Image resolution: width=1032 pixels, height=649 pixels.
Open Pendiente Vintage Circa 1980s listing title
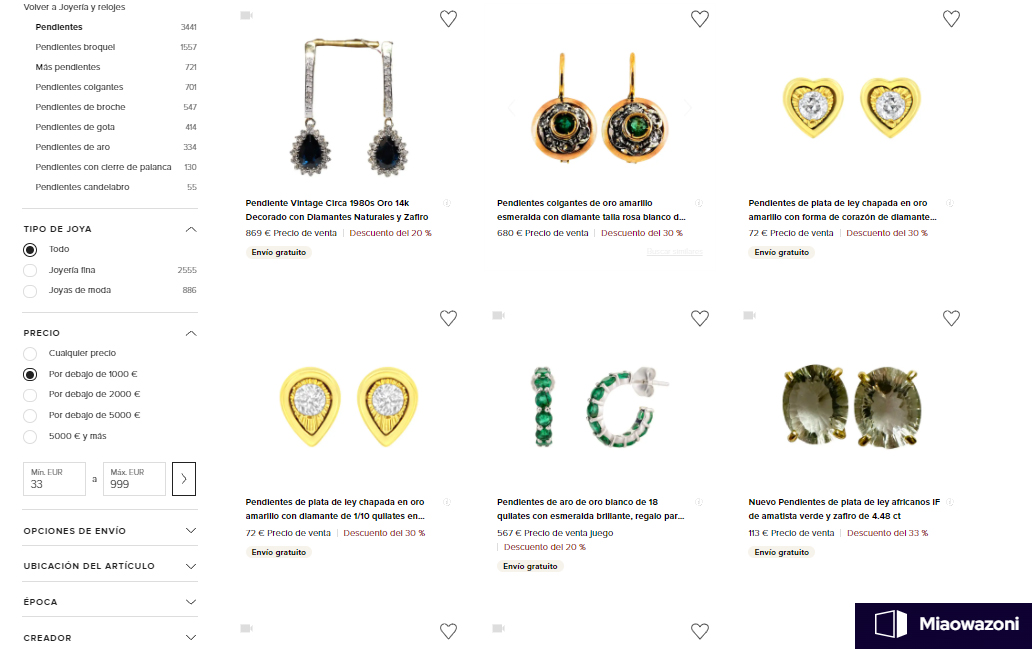point(337,210)
